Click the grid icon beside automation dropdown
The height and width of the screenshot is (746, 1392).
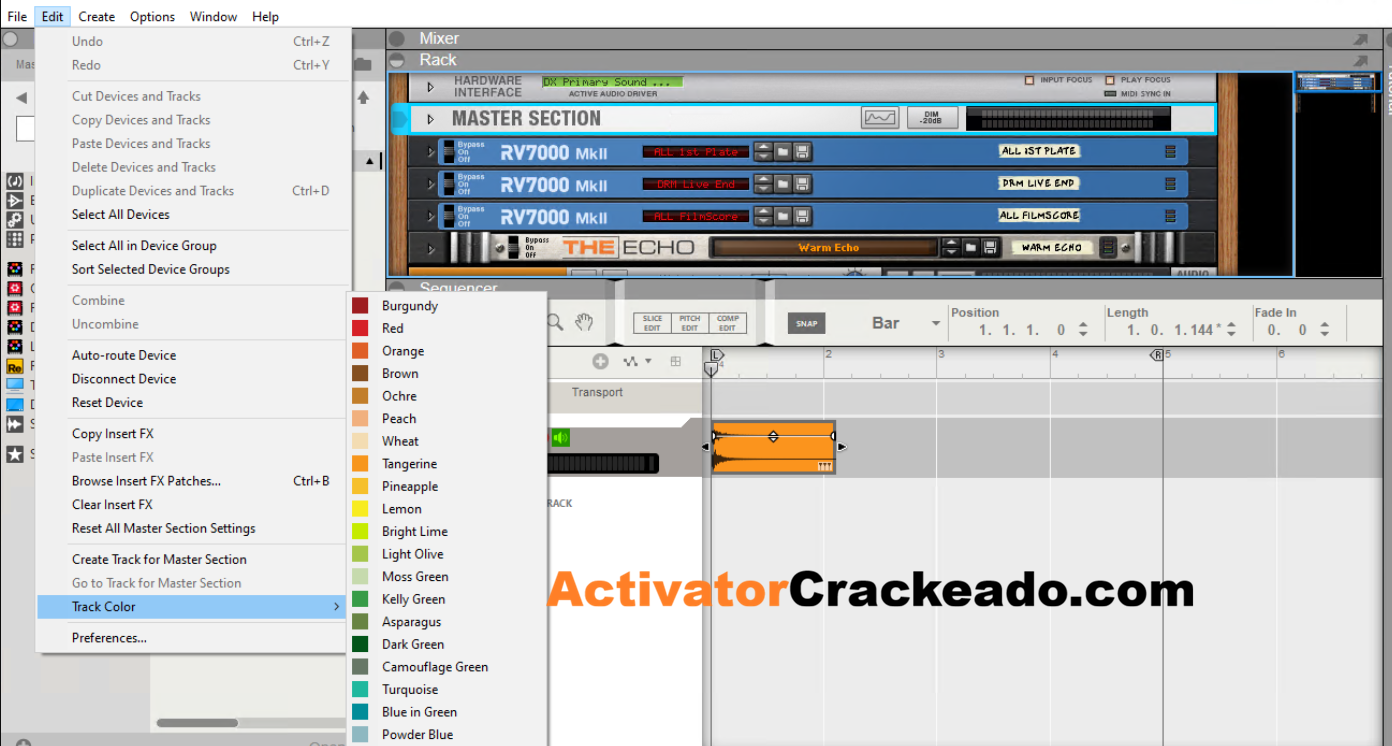click(676, 361)
